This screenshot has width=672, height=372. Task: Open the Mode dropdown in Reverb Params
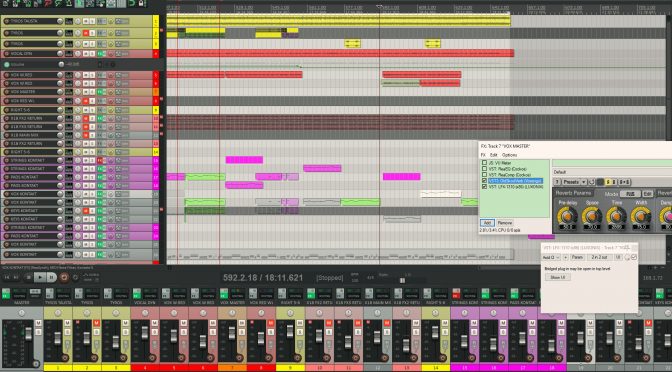click(630, 194)
